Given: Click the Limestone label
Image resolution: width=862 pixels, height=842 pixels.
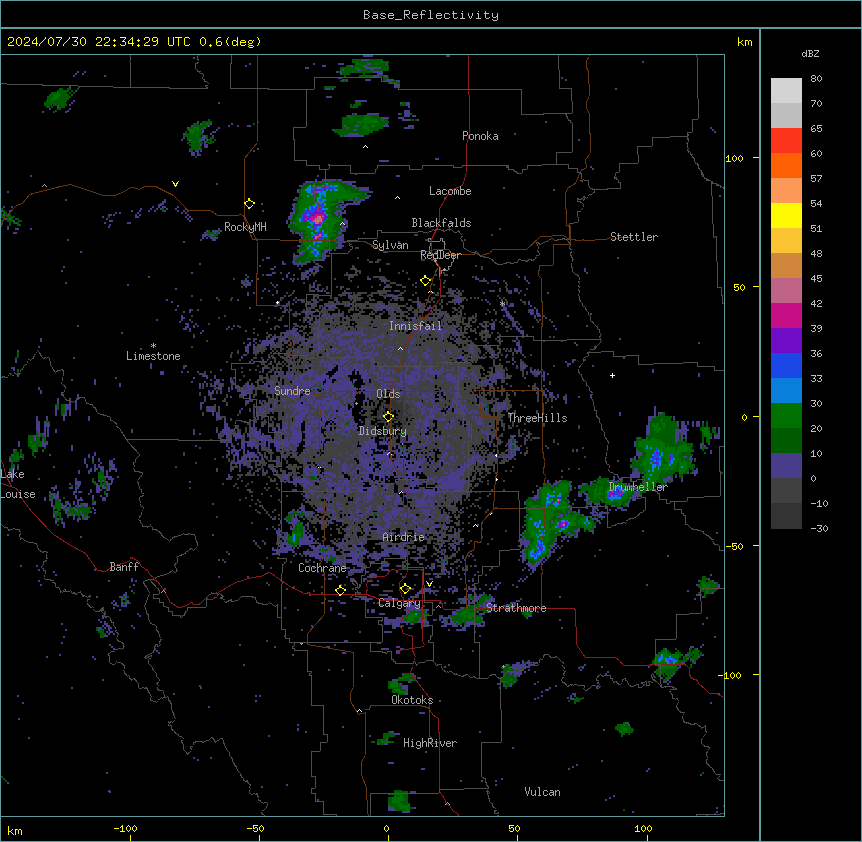Looking at the screenshot, I should coord(153,356).
